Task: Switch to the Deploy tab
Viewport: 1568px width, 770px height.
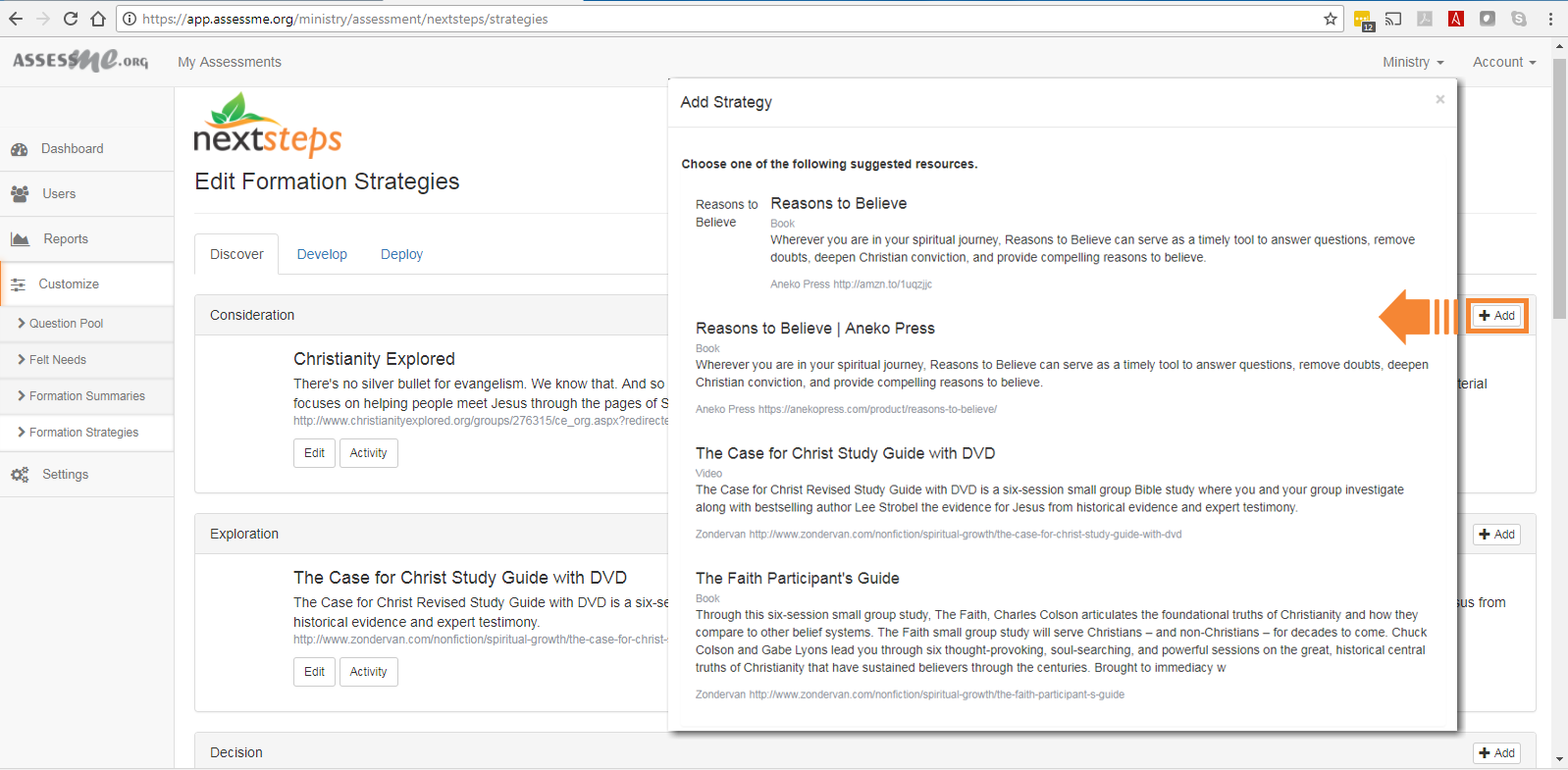Action: pos(401,254)
